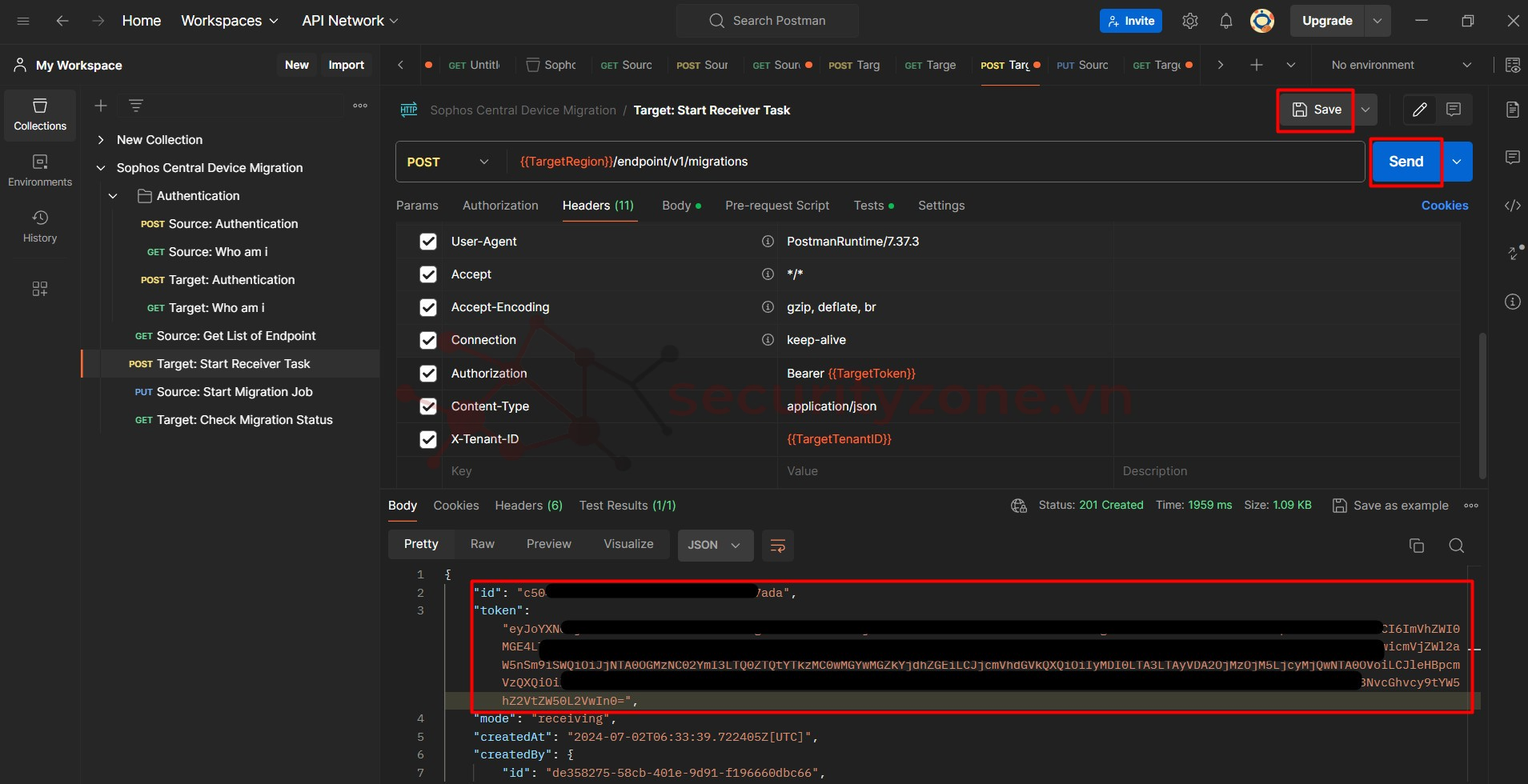This screenshot has height=784, width=1528.
Task: Click the Invite button
Action: tap(1131, 21)
